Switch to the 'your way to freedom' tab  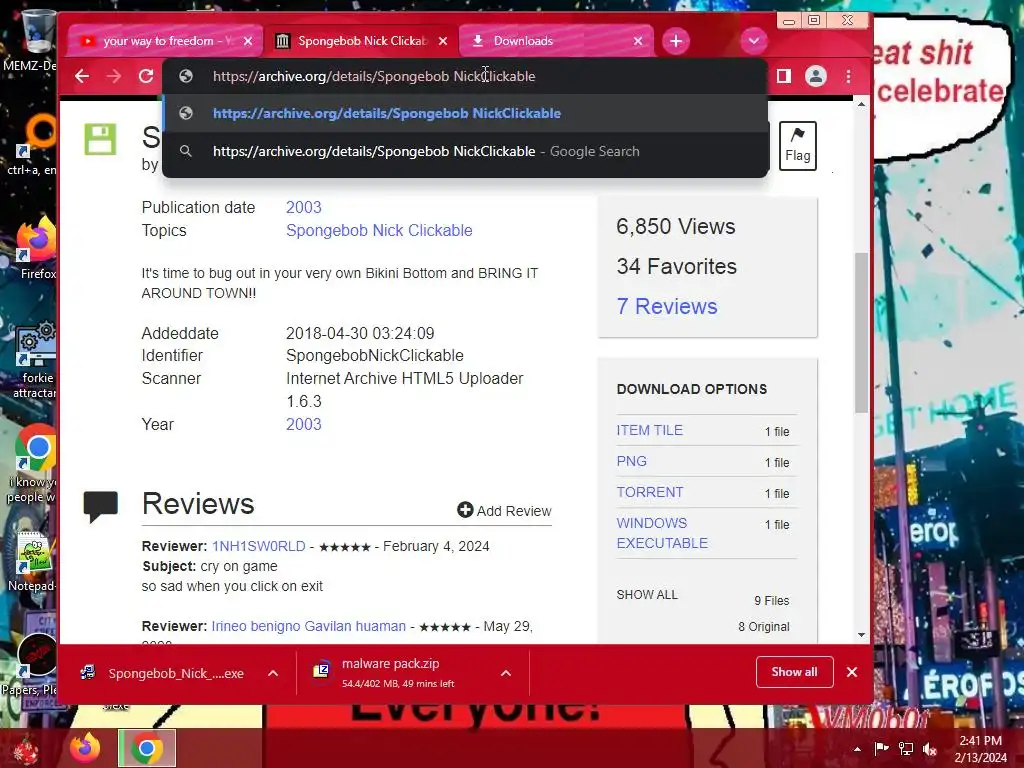coord(165,41)
